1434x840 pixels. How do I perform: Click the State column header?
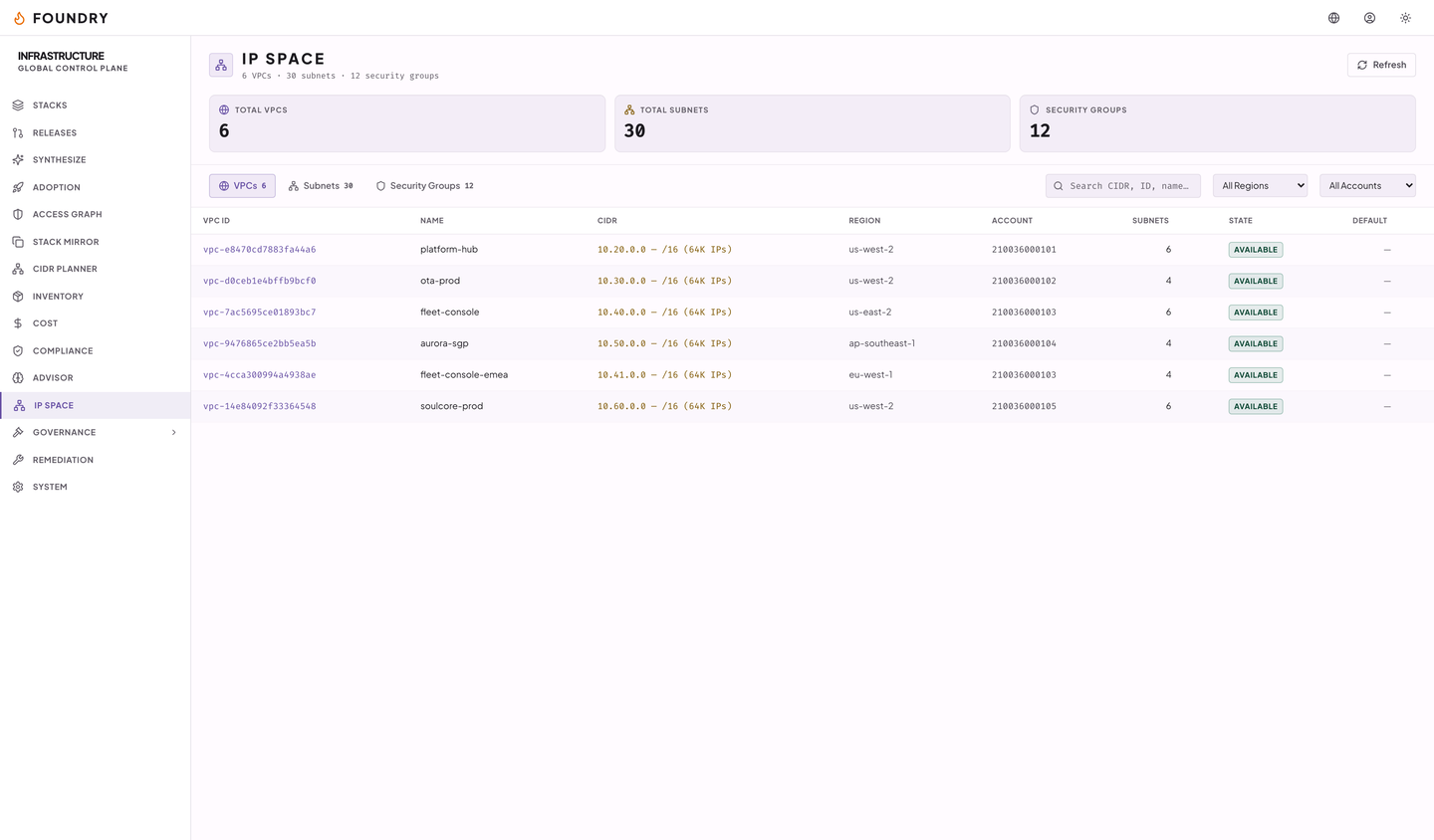(1241, 221)
